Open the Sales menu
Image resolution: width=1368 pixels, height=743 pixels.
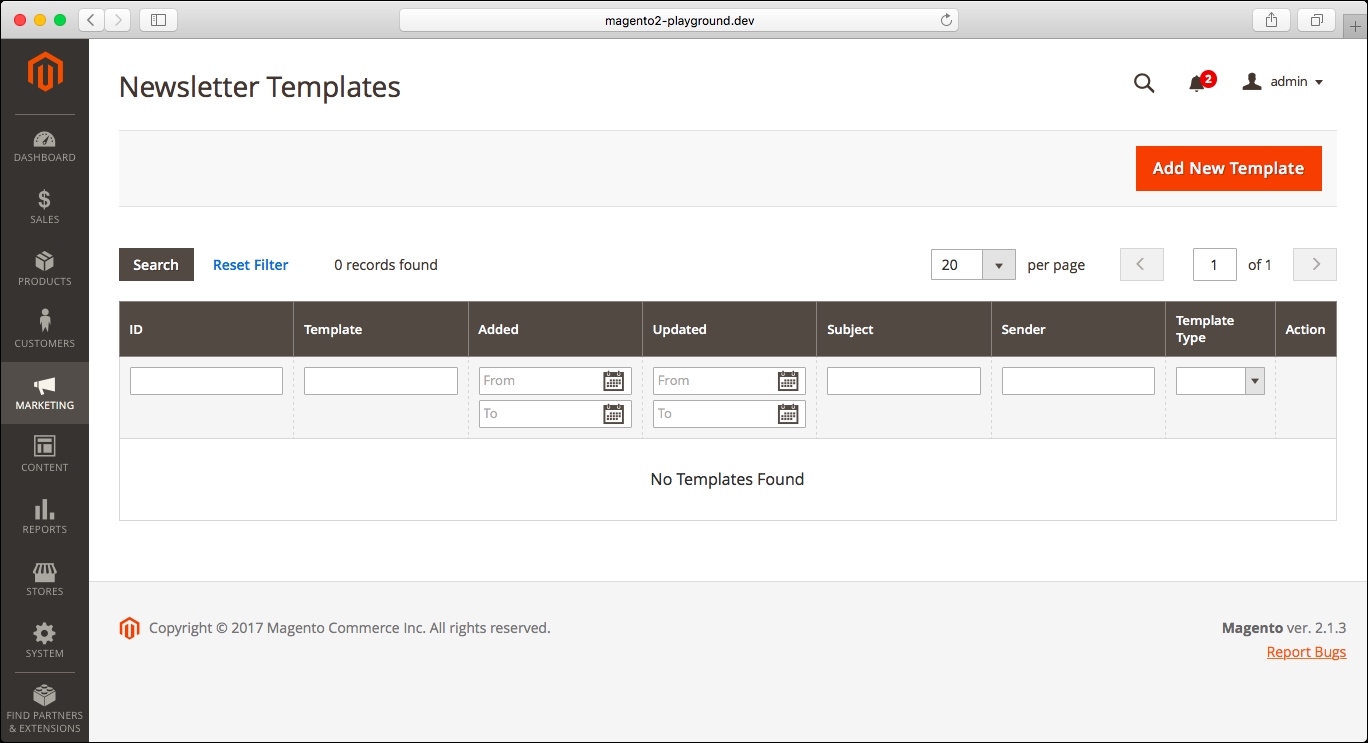pos(44,208)
